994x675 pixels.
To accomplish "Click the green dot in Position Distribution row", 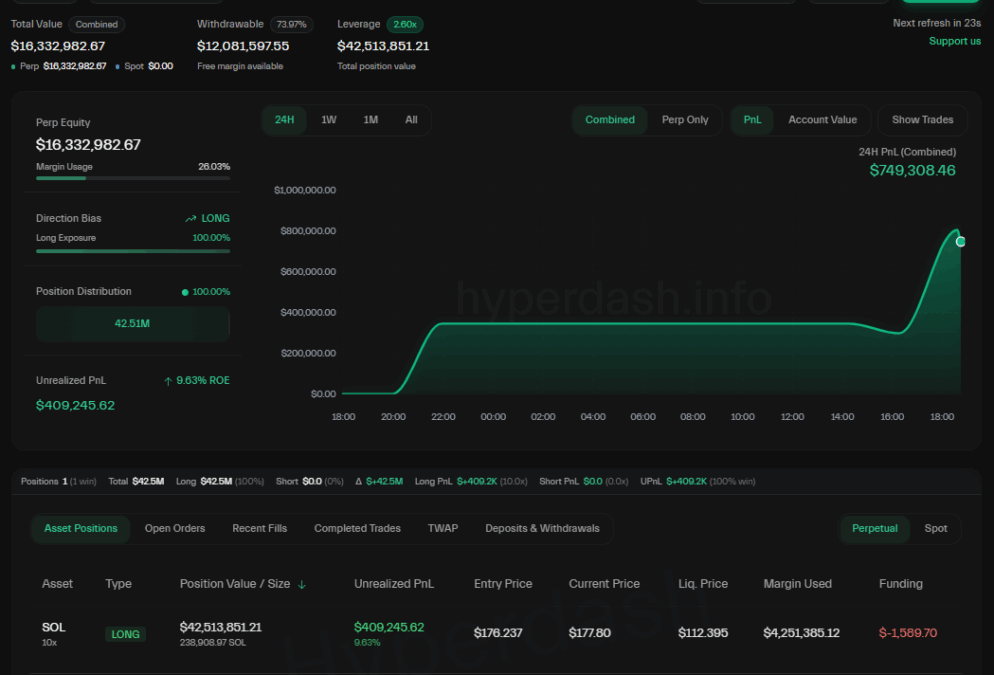I will point(185,292).
